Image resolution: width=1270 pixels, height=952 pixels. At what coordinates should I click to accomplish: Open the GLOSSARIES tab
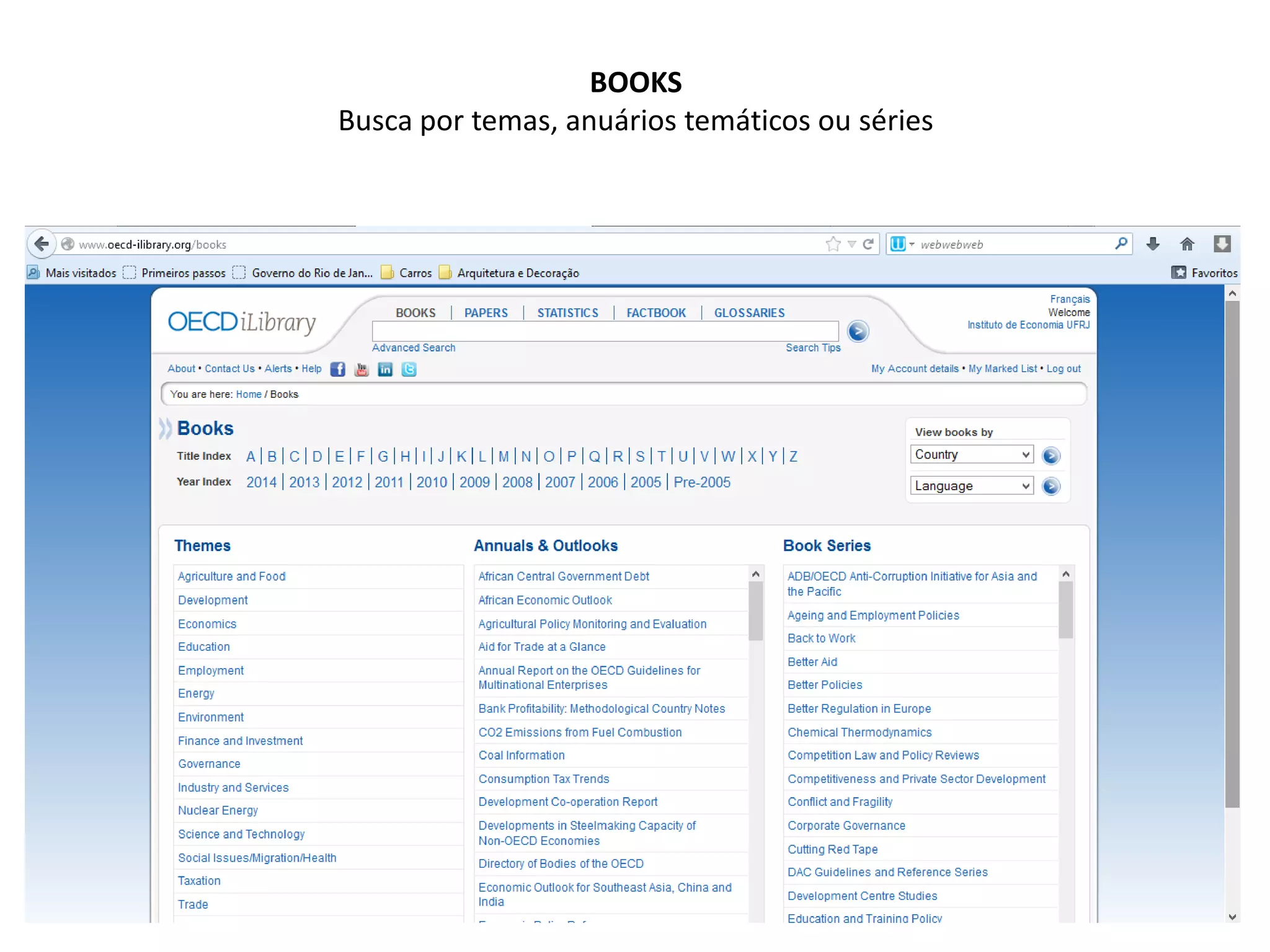tap(749, 313)
